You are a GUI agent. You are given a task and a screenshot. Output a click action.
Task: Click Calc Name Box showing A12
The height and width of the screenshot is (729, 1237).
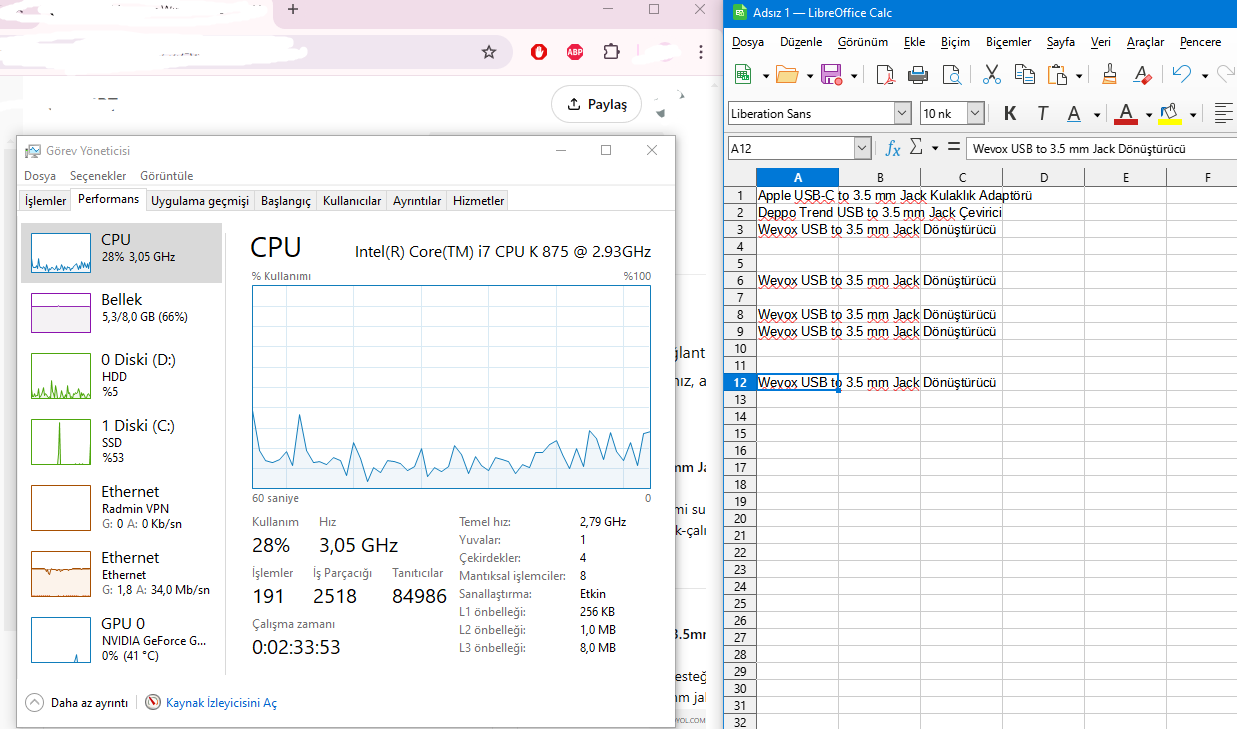pos(790,148)
